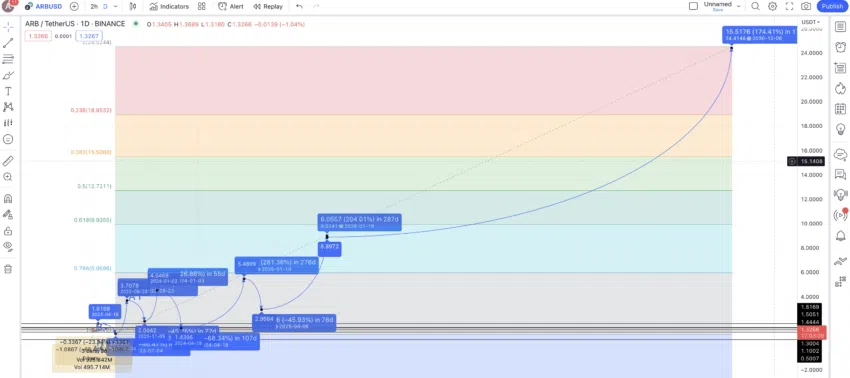Activate the magnet mode tool
Viewport: 850px width, 378px height.
point(8,198)
